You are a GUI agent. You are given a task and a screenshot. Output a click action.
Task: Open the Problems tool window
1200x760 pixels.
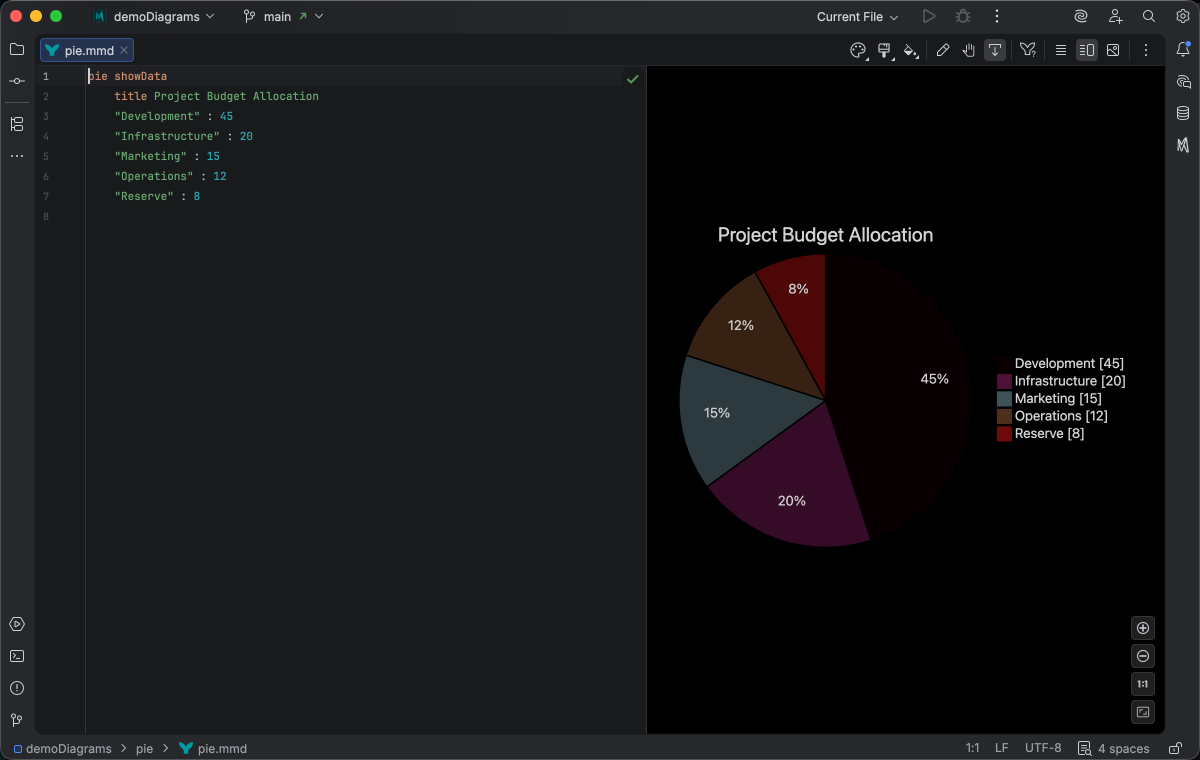click(17, 688)
